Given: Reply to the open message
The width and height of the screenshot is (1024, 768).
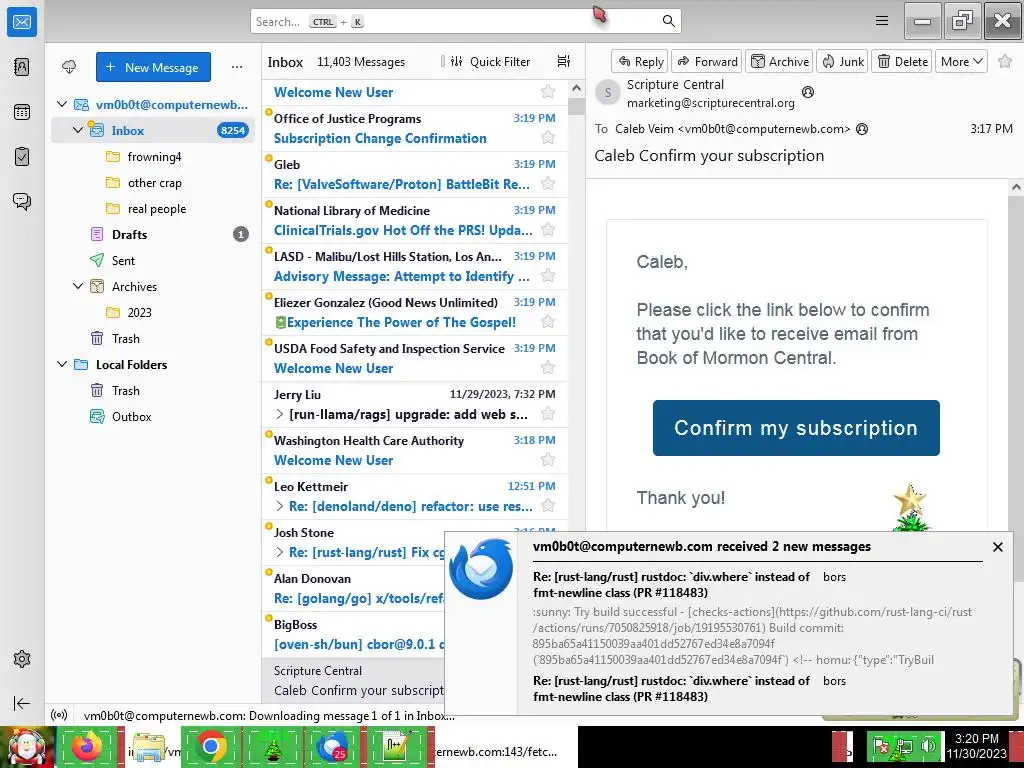Looking at the screenshot, I should point(640,61).
